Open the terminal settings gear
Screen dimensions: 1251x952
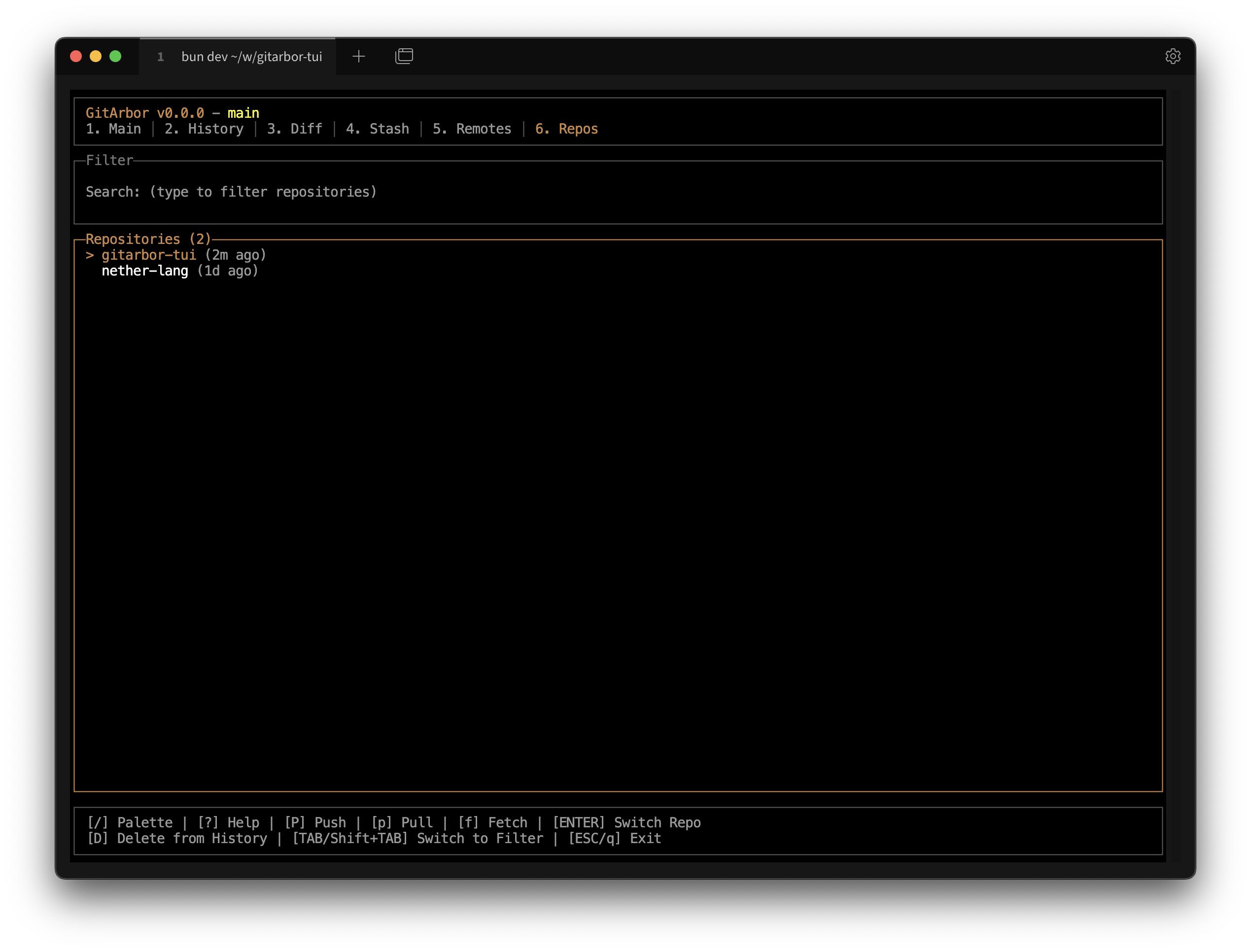[x=1173, y=56]
